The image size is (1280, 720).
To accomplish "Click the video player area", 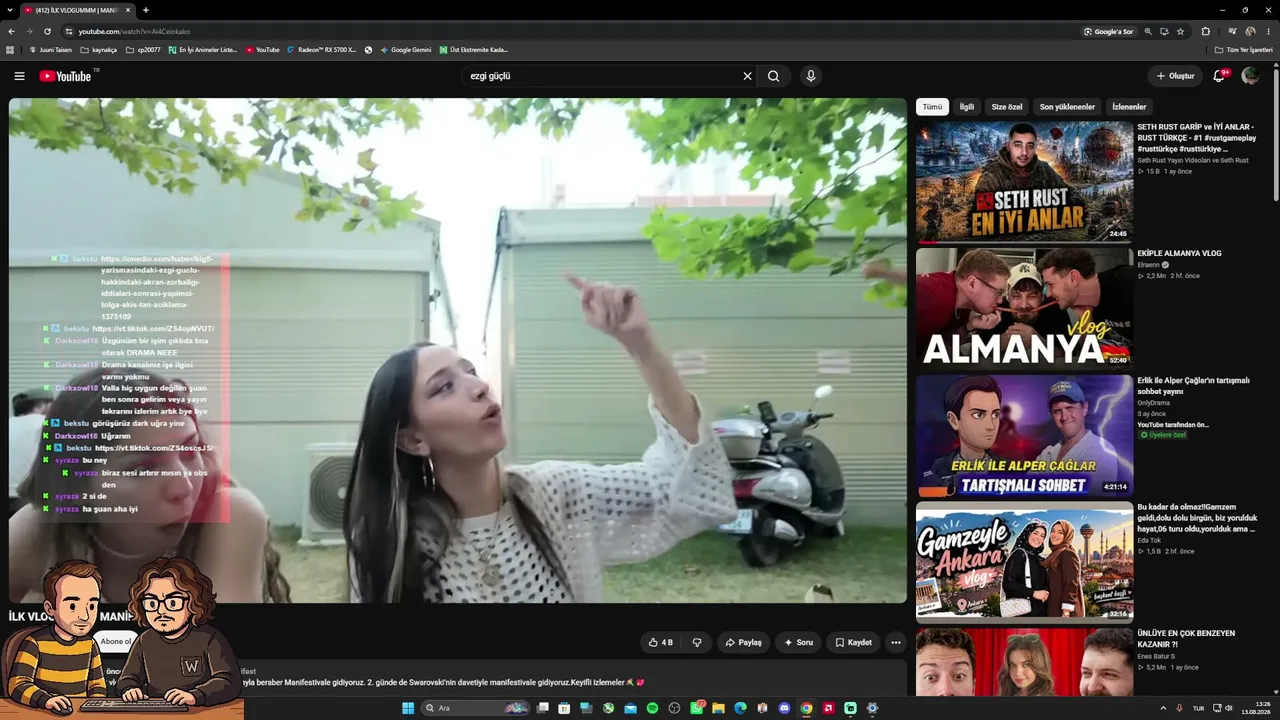I will pyautogui.click(x=458, y=350).
